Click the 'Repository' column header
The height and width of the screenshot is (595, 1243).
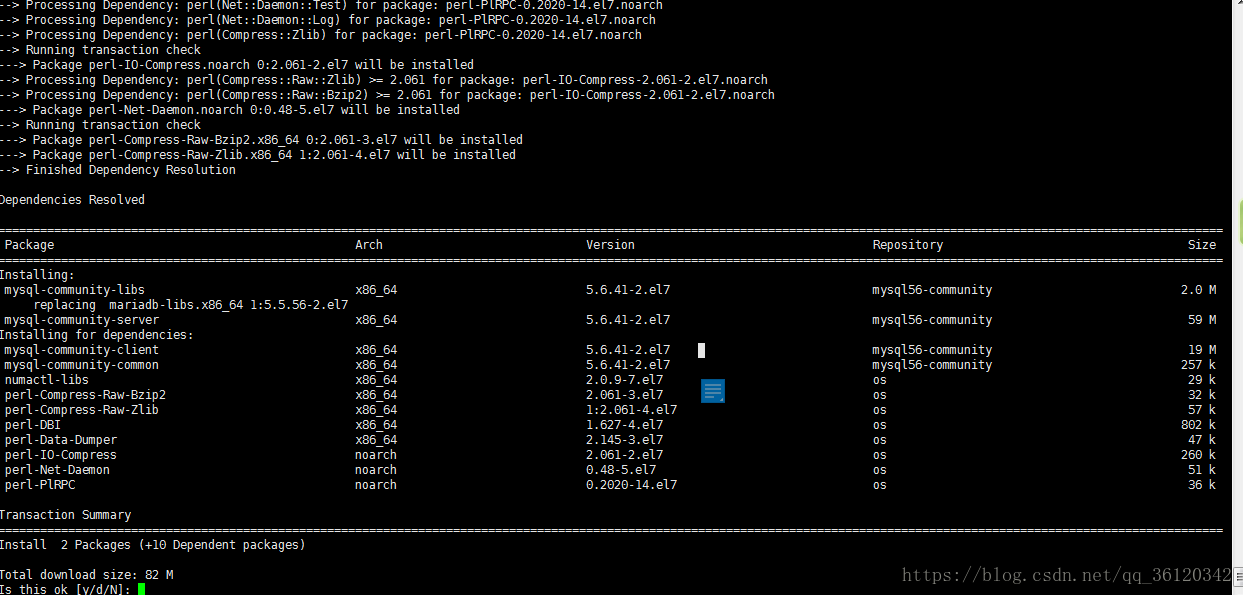(908, 245)
